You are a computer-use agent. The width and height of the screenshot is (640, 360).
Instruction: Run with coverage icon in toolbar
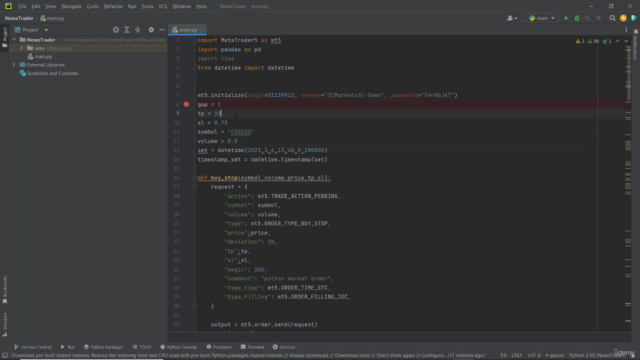[588, 18]
